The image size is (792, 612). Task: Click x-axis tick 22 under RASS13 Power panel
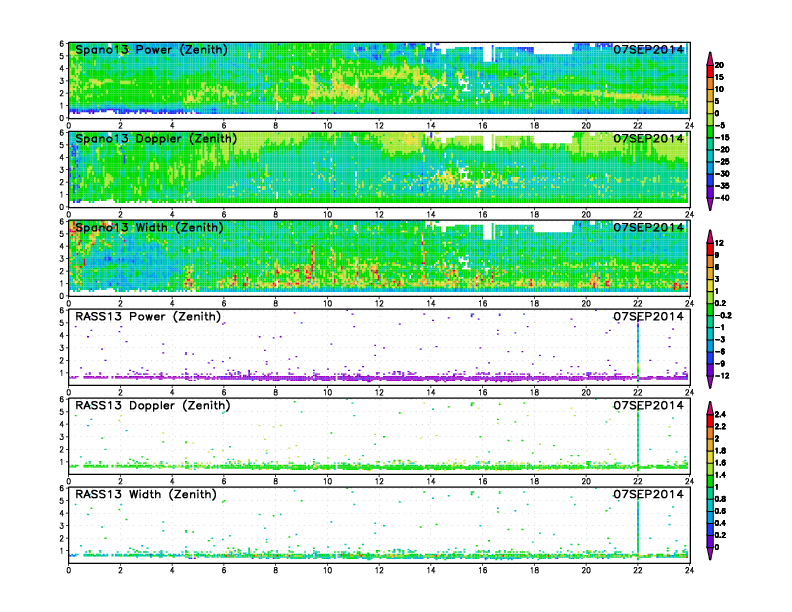pos(638,392)
